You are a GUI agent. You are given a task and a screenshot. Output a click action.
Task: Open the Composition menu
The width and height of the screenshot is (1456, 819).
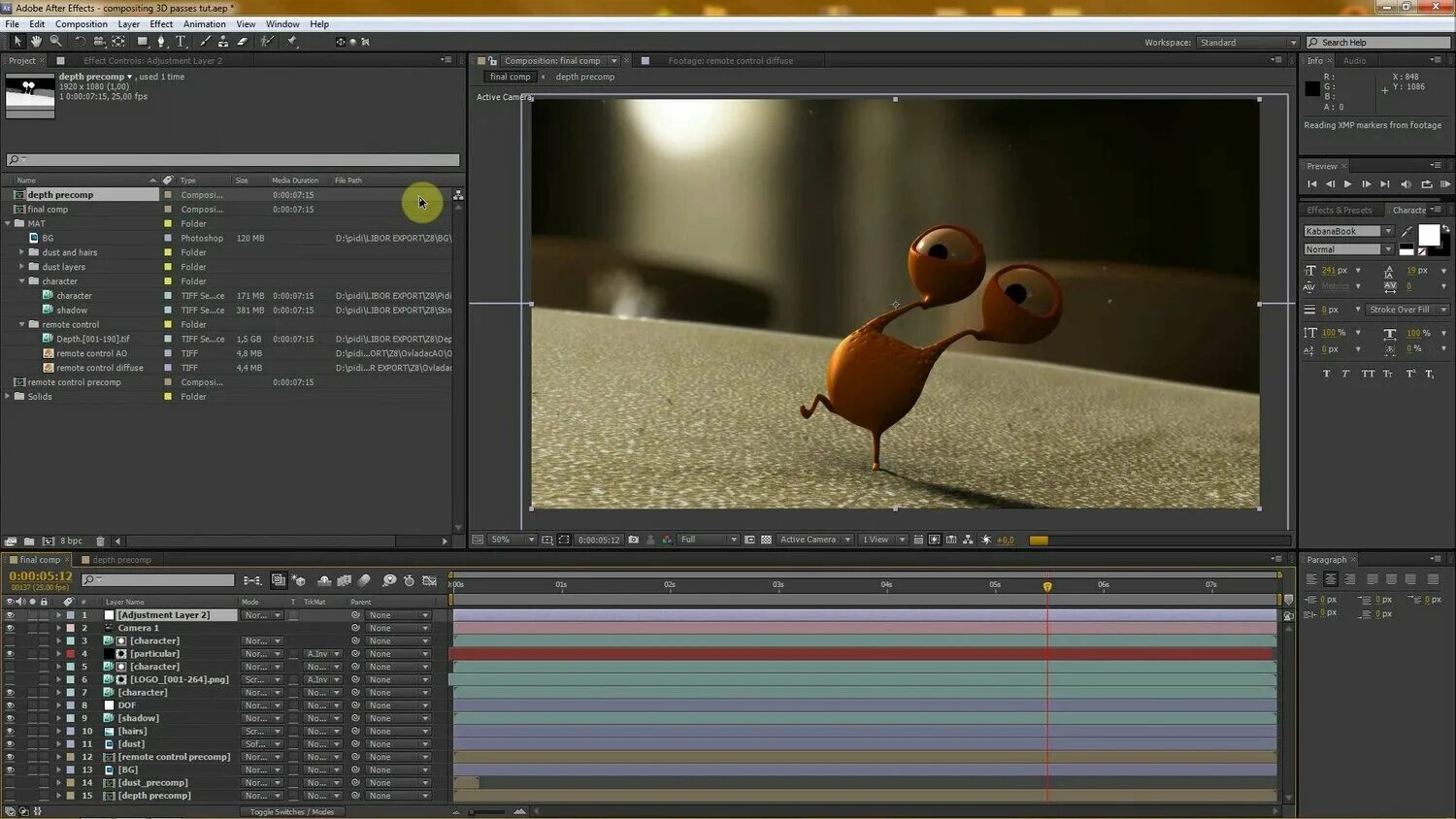82,24
